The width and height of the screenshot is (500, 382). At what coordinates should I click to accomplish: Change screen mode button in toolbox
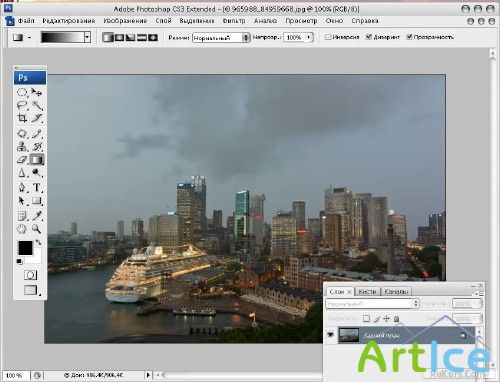[30, 290]
